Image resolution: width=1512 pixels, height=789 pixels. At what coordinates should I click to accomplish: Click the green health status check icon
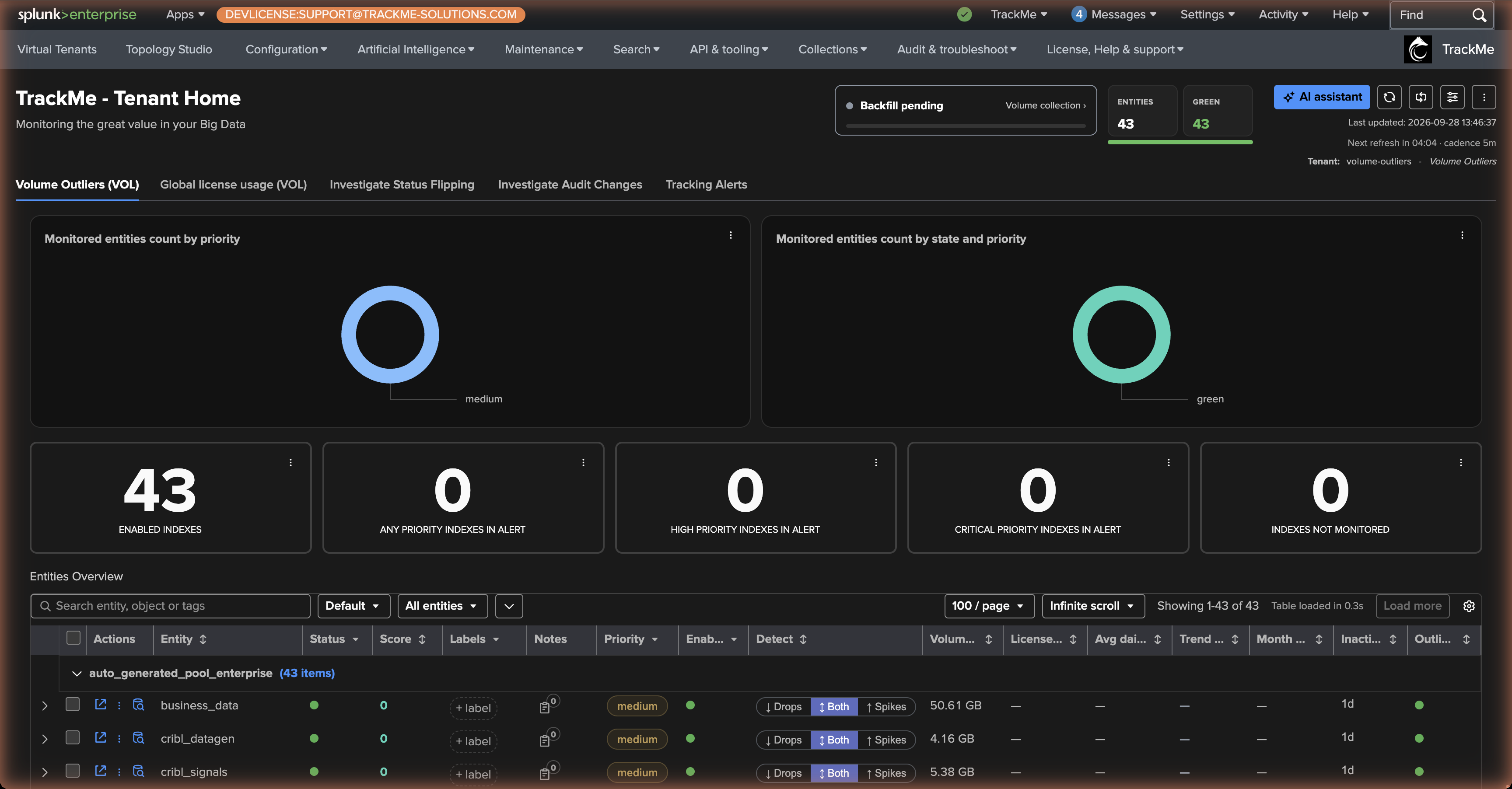pyautogui.click(x=964, y=15)
